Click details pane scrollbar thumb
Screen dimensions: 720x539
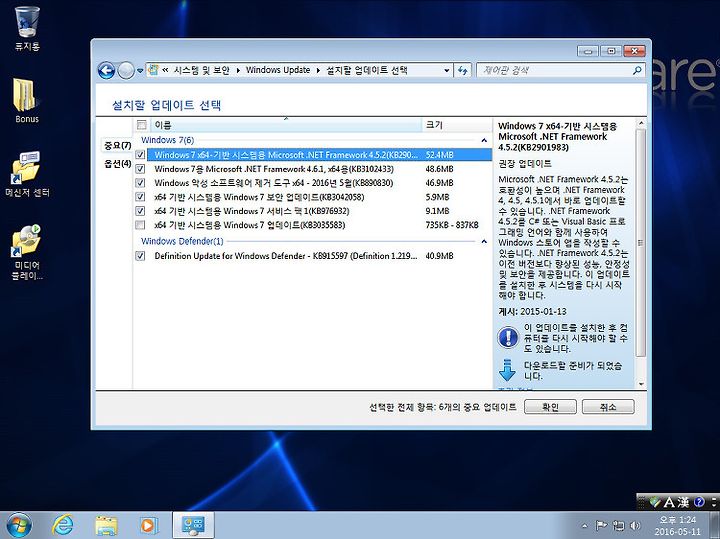(641, 242)
